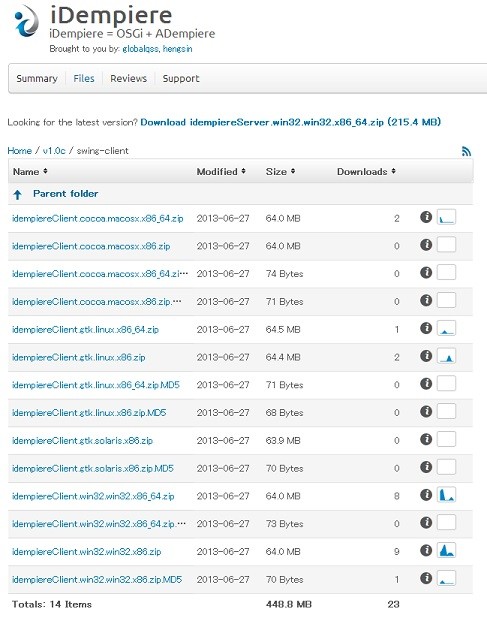The image size is (487, 624).
Task: Open download stats chart for gtk.linux.x86.zip
Action: pyautogui.click(x=446, y=356)
